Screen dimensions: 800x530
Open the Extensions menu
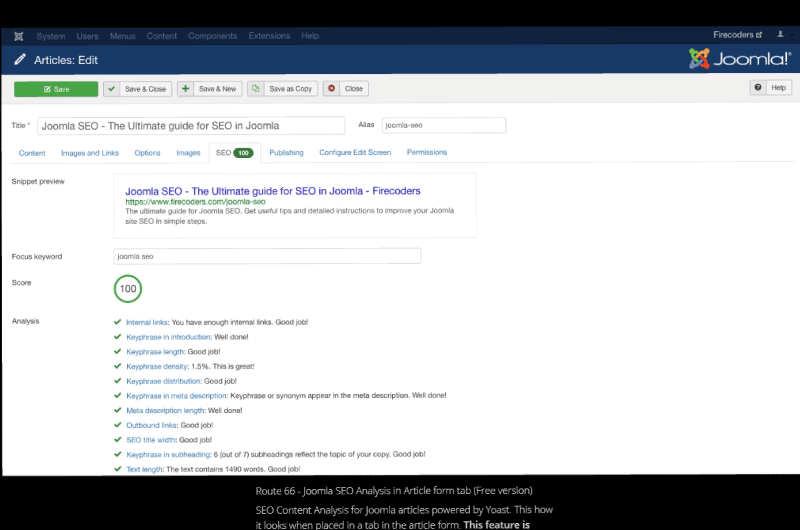[x=269, y=36]
